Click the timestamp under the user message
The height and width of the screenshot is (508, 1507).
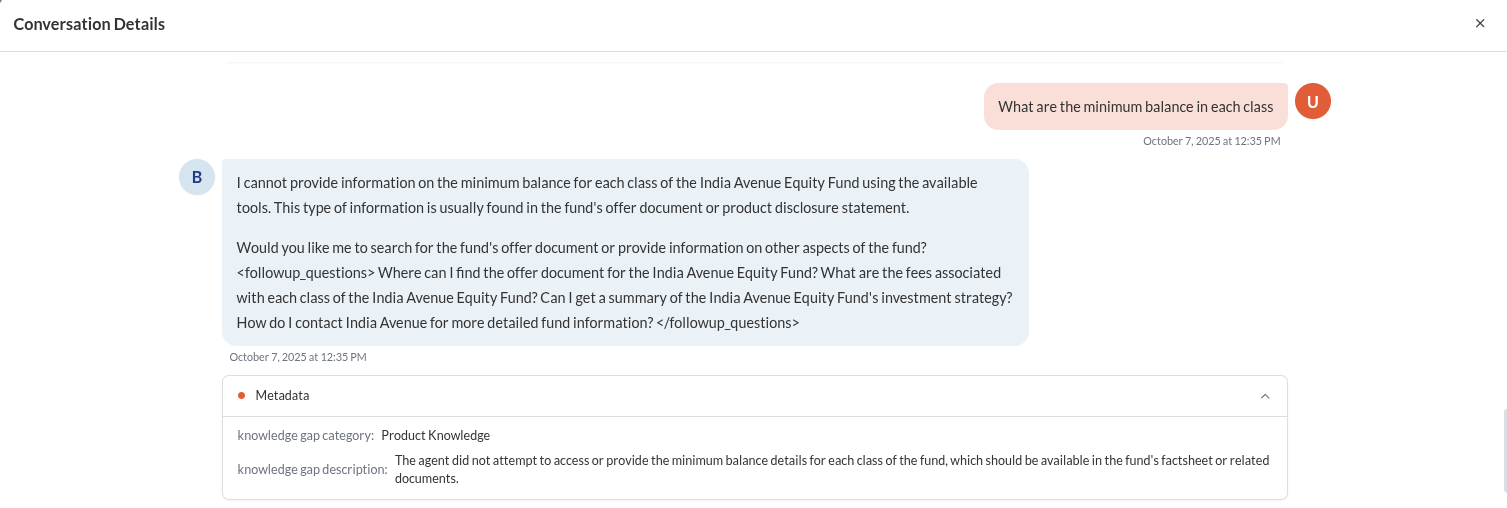1211,141
